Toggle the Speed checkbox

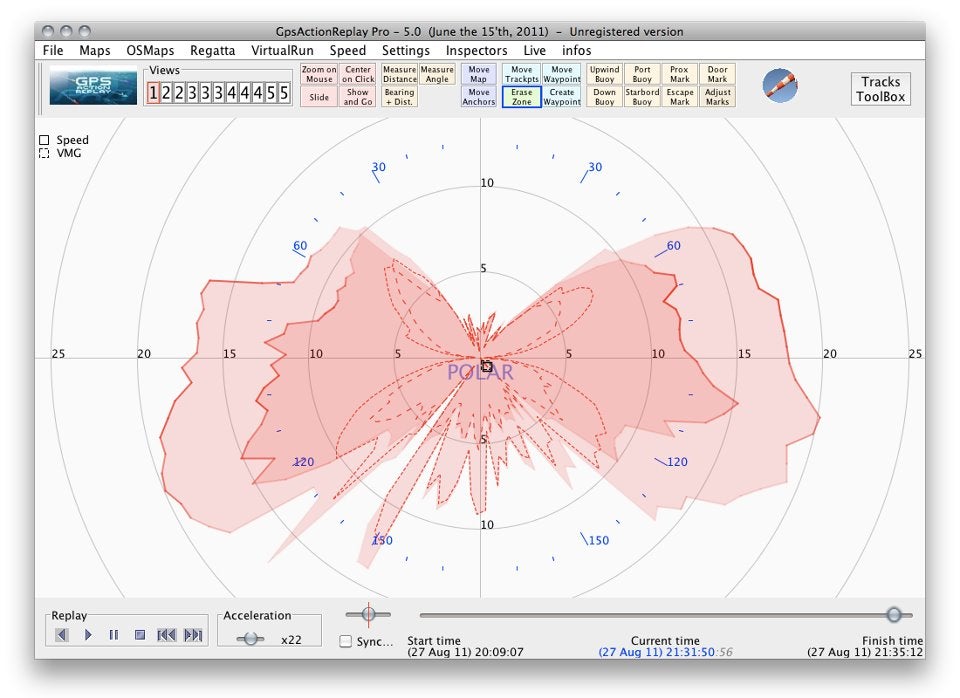(x=44, y=140)
